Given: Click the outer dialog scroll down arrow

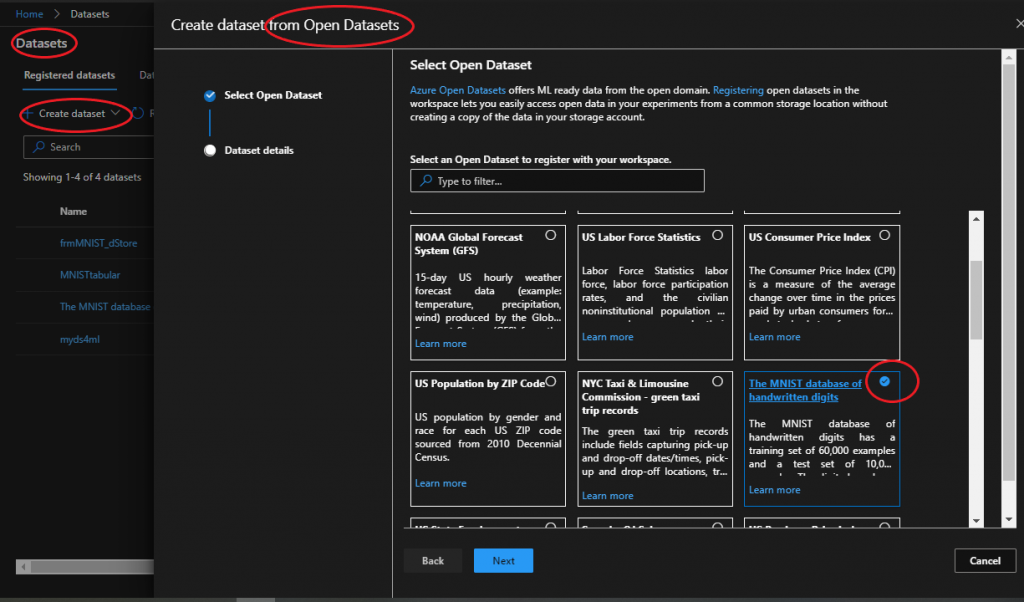Looking at the screenshot, I should click(1009, 520).
